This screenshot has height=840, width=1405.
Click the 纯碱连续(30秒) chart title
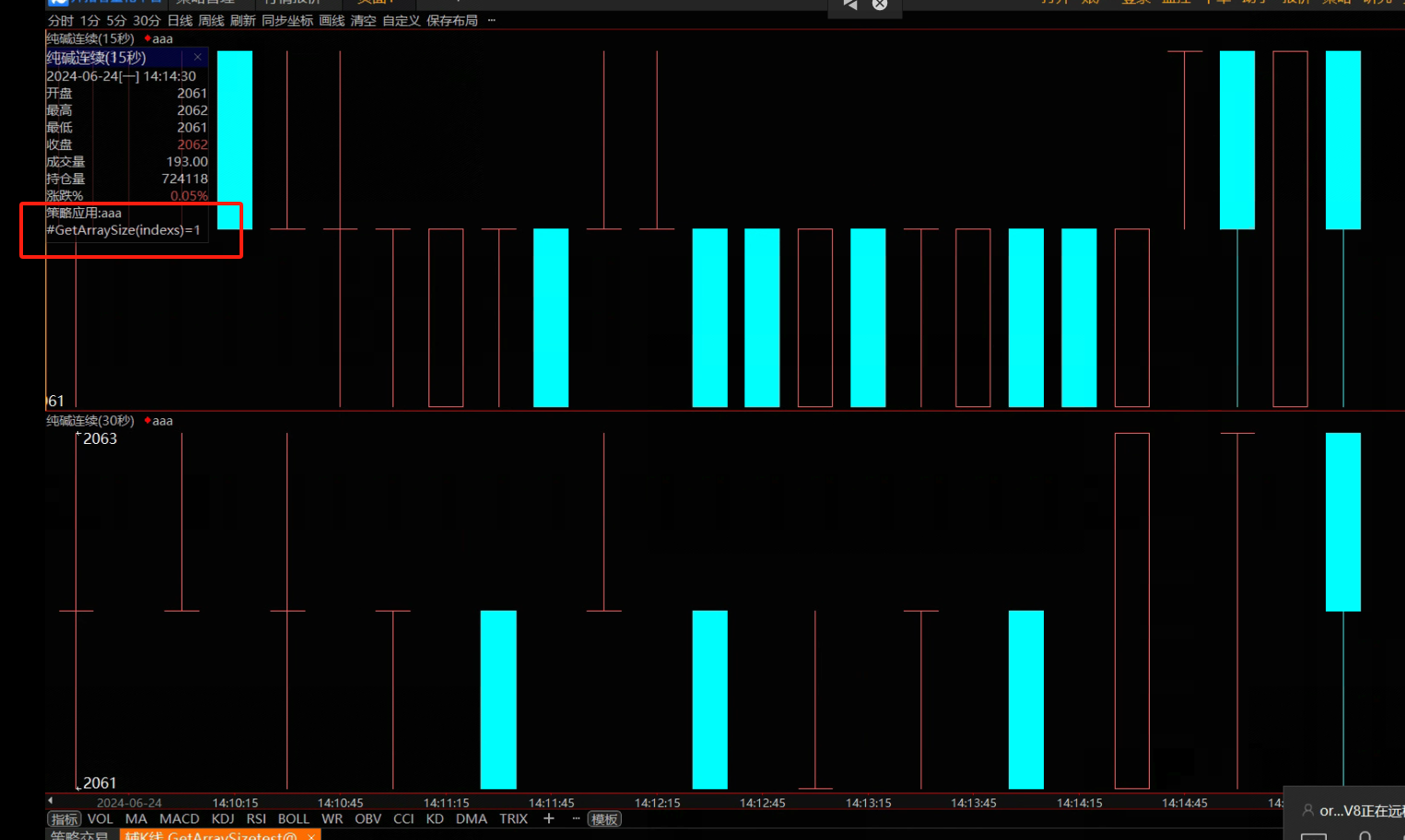[90, 421]
